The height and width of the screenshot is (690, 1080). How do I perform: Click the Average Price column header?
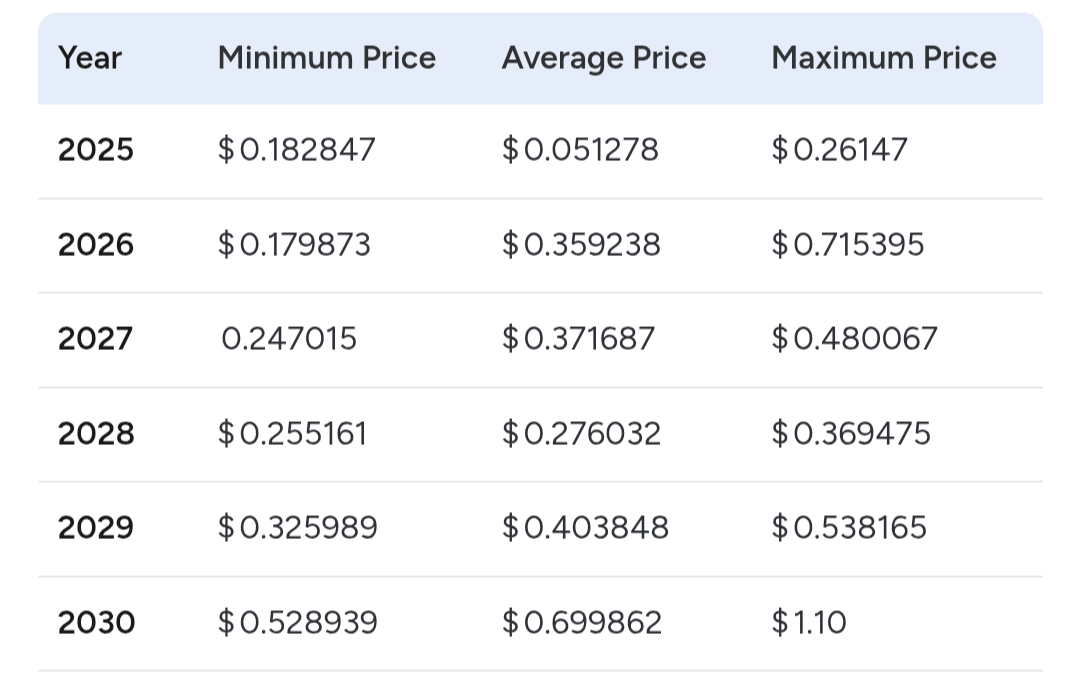(x=604, y=58)
